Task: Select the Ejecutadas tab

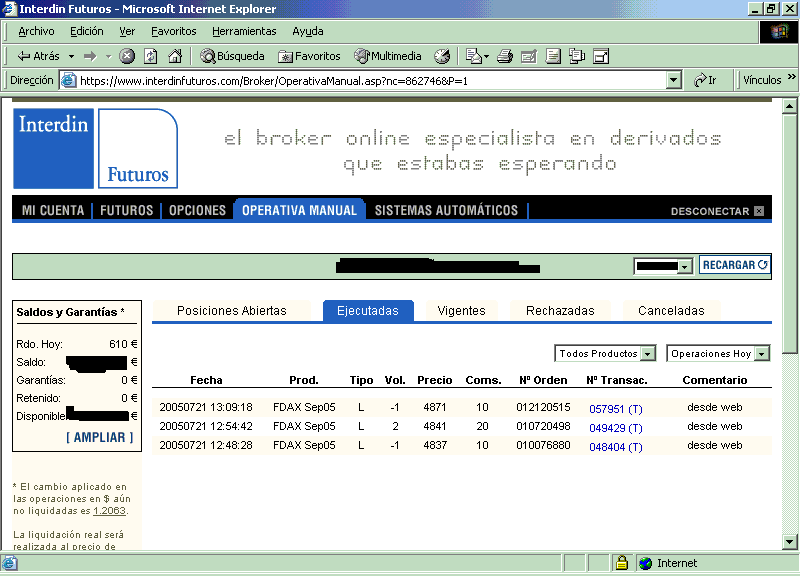Action: tap(368, 311)
